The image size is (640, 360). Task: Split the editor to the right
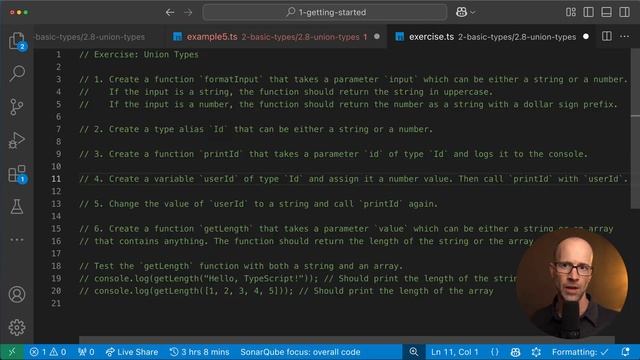[607, 36]
